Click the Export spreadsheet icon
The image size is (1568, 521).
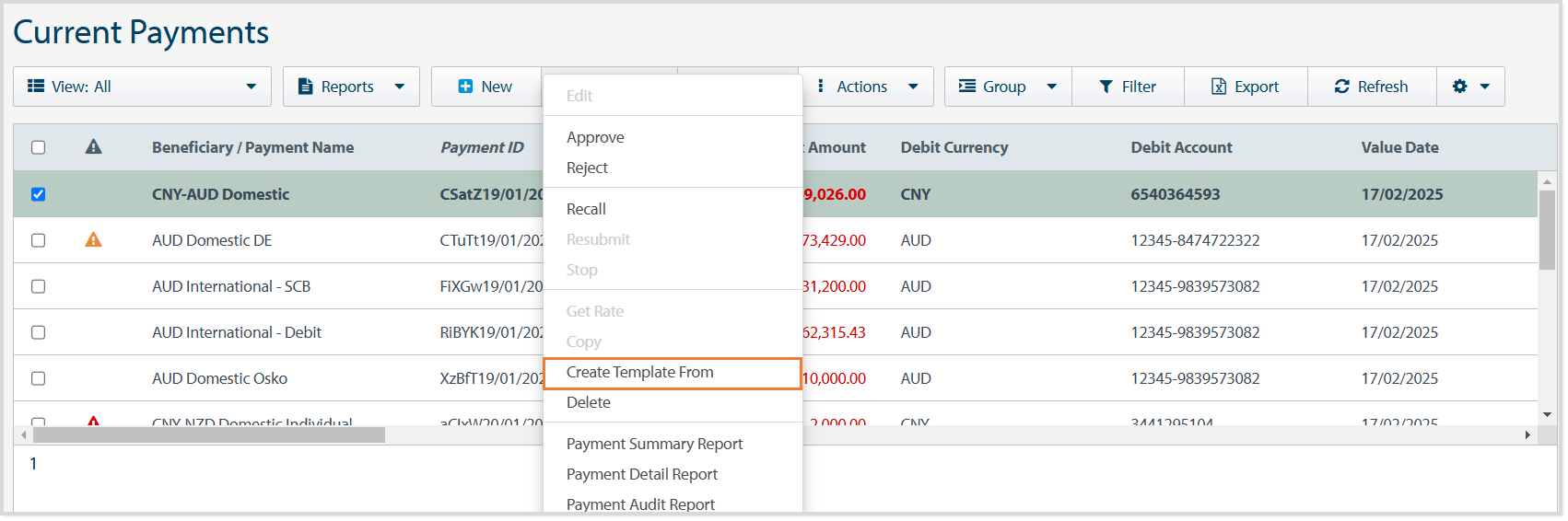click(x=1218, y=87)
